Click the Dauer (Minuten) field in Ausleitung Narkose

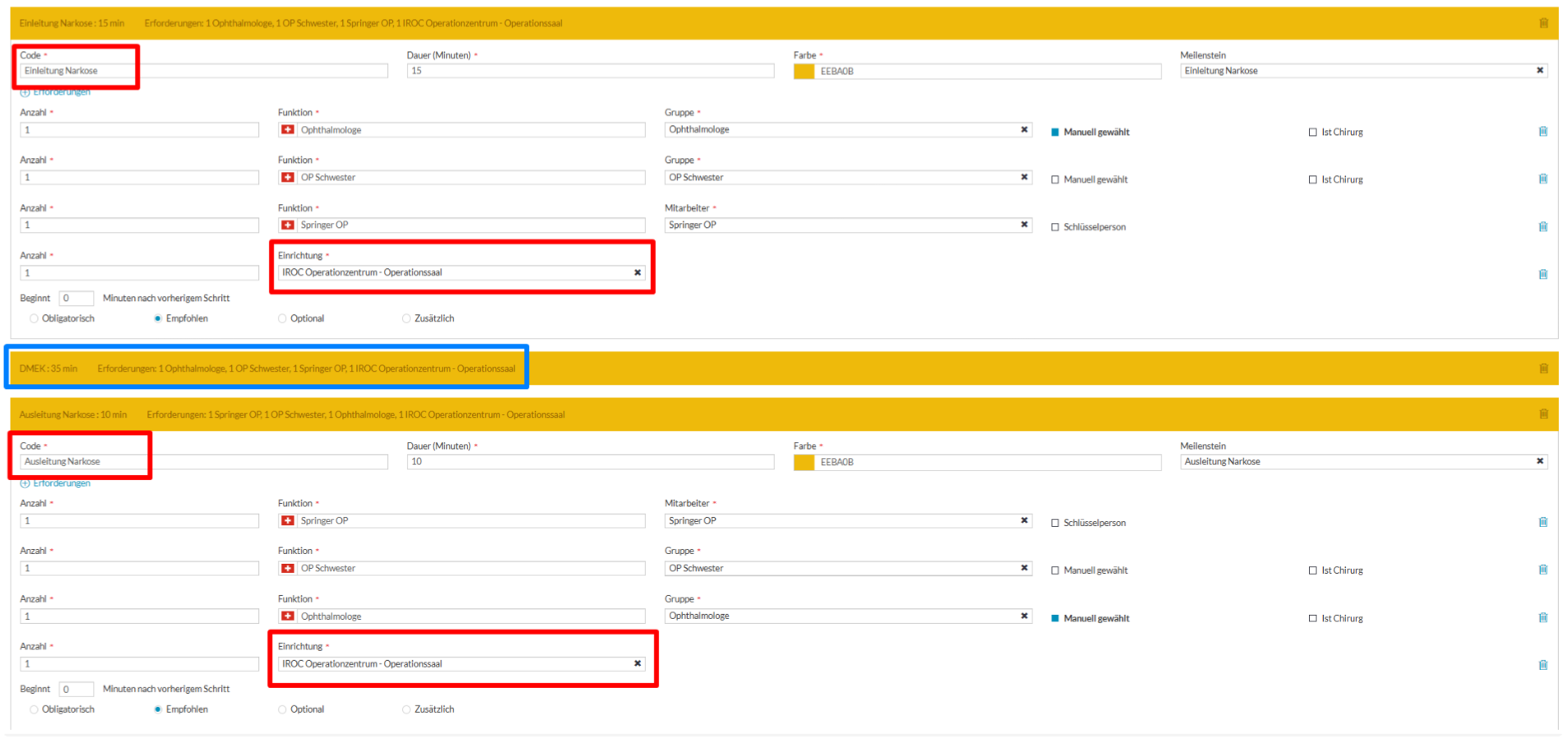[589, 462]
